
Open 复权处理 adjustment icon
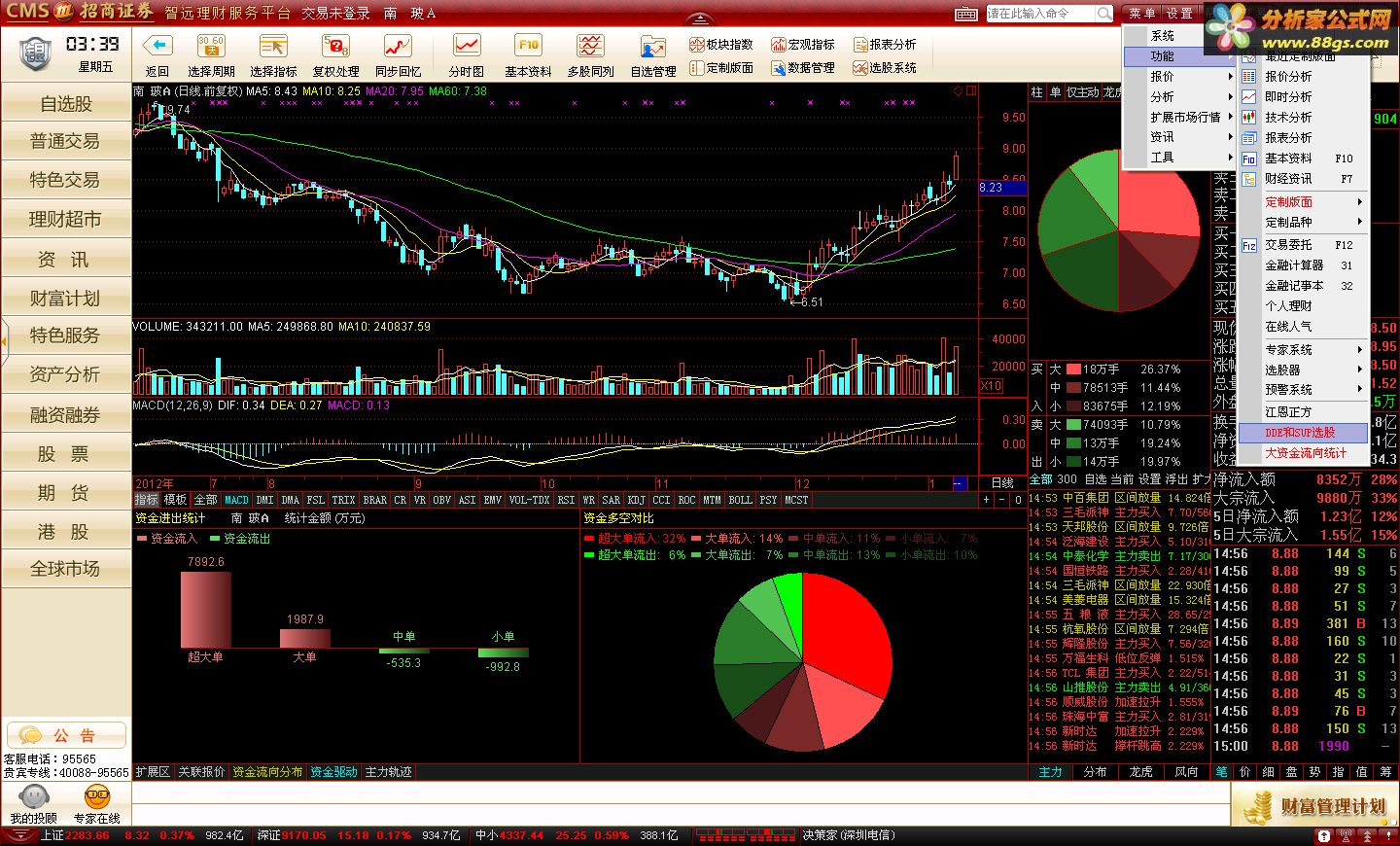335,47
